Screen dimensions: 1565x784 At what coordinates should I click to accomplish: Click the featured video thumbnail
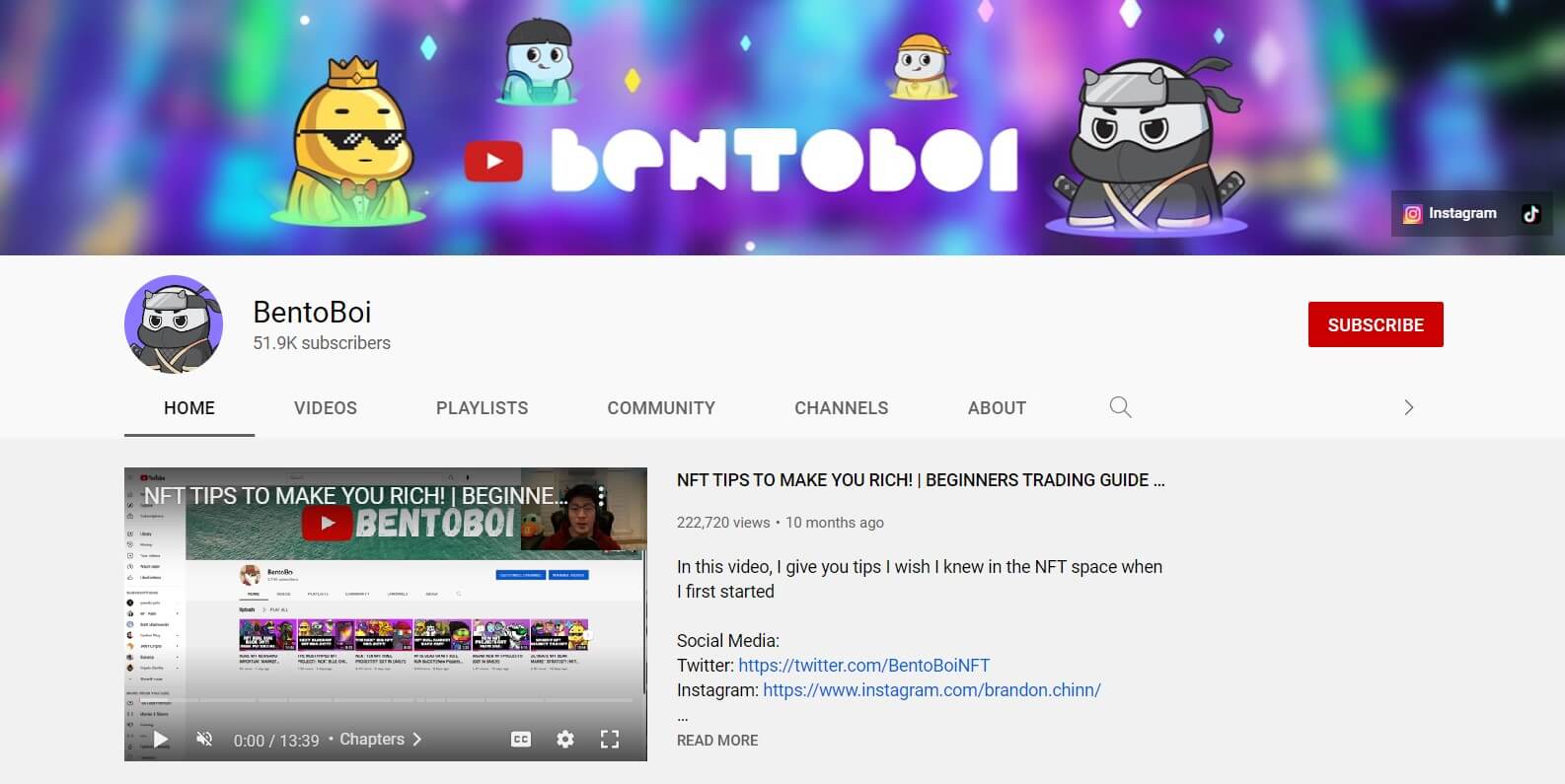pyautogui.click(x=386, y=614)
